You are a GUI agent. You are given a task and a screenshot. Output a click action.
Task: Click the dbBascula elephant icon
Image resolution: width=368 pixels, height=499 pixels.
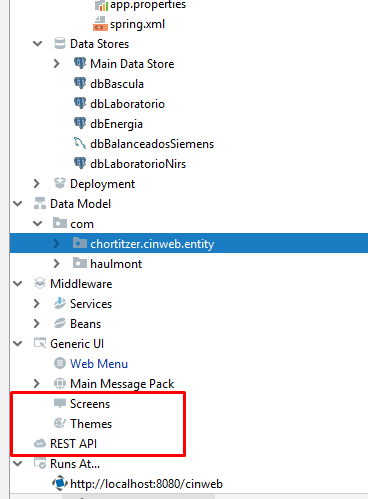[80, 83]
